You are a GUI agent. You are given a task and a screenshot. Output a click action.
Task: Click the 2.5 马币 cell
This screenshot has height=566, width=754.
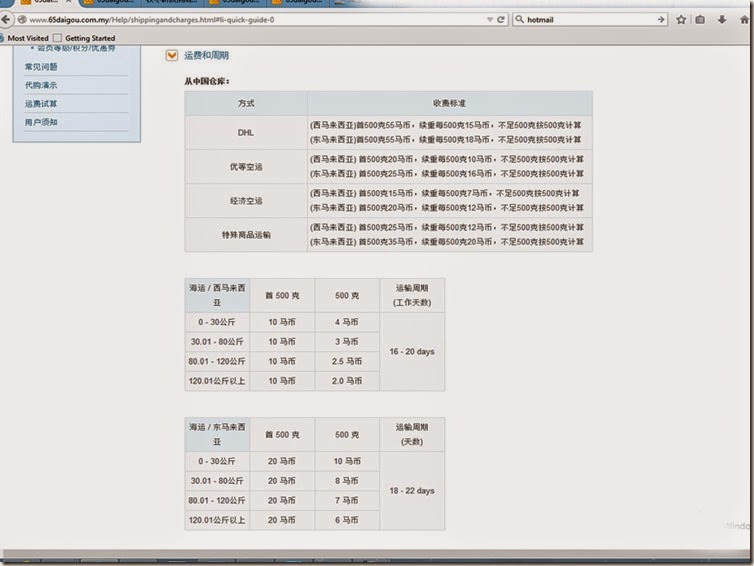point(347,361)
